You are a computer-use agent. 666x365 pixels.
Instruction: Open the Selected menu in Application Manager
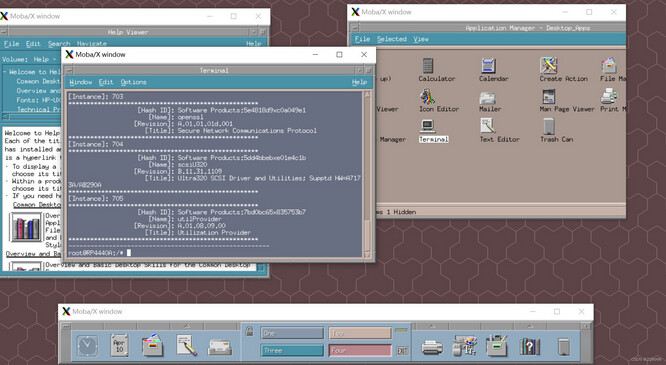(x=392, y=39)
